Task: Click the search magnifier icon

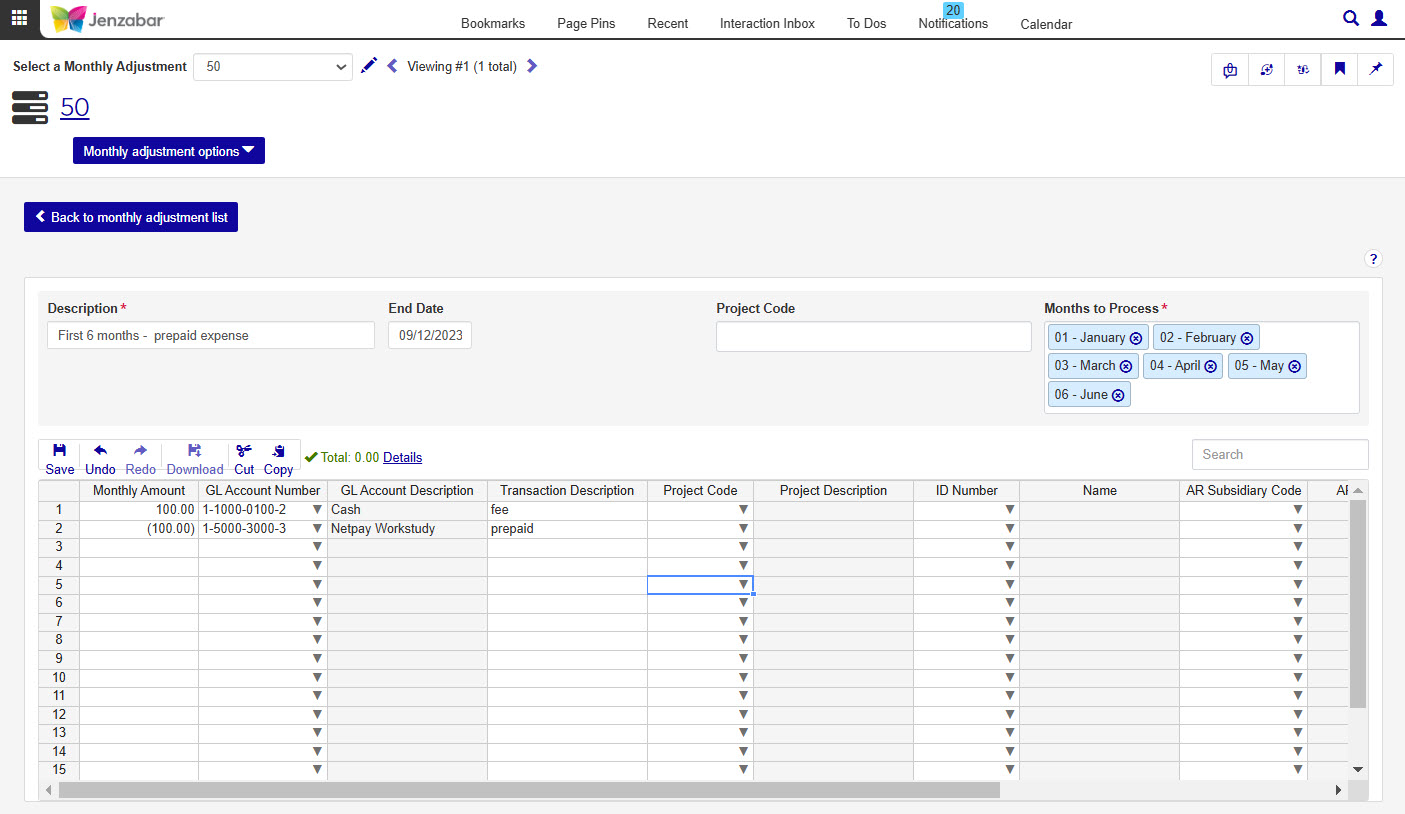Action: pyautogui.click(x=1350, y=18)
